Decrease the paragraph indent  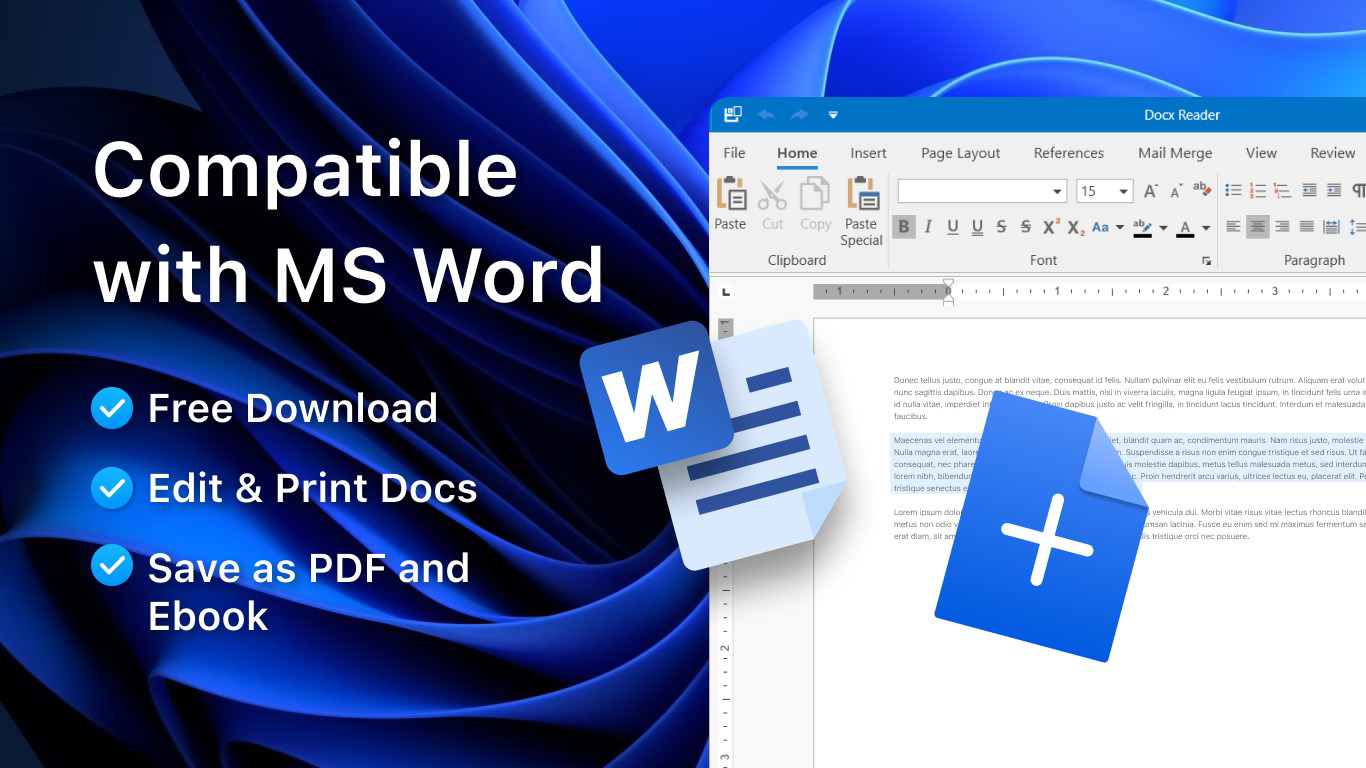(x=1308, y=190)
